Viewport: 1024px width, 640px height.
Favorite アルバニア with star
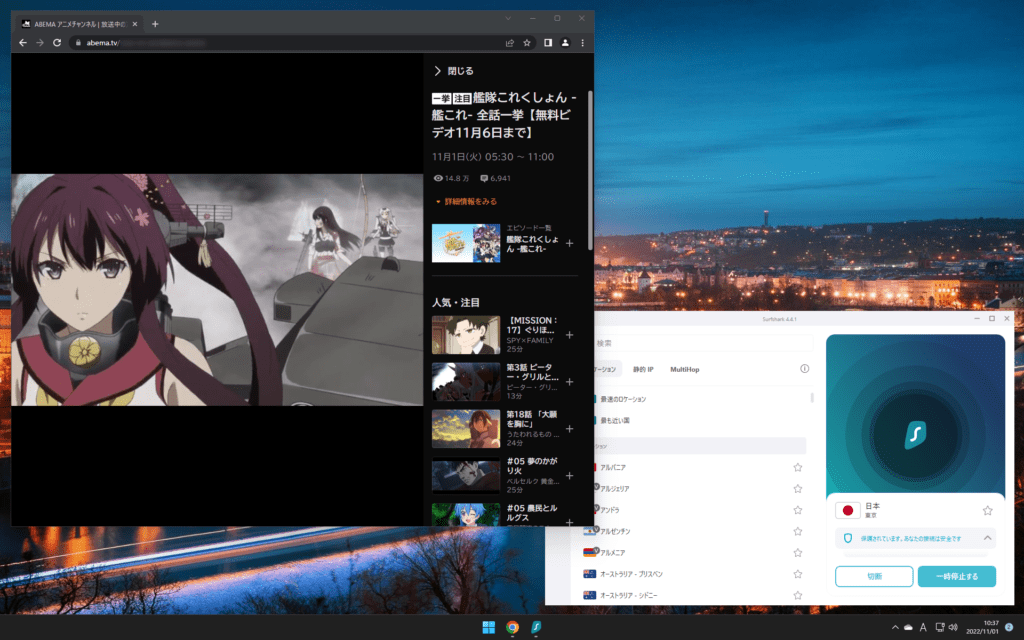[797, 468]
